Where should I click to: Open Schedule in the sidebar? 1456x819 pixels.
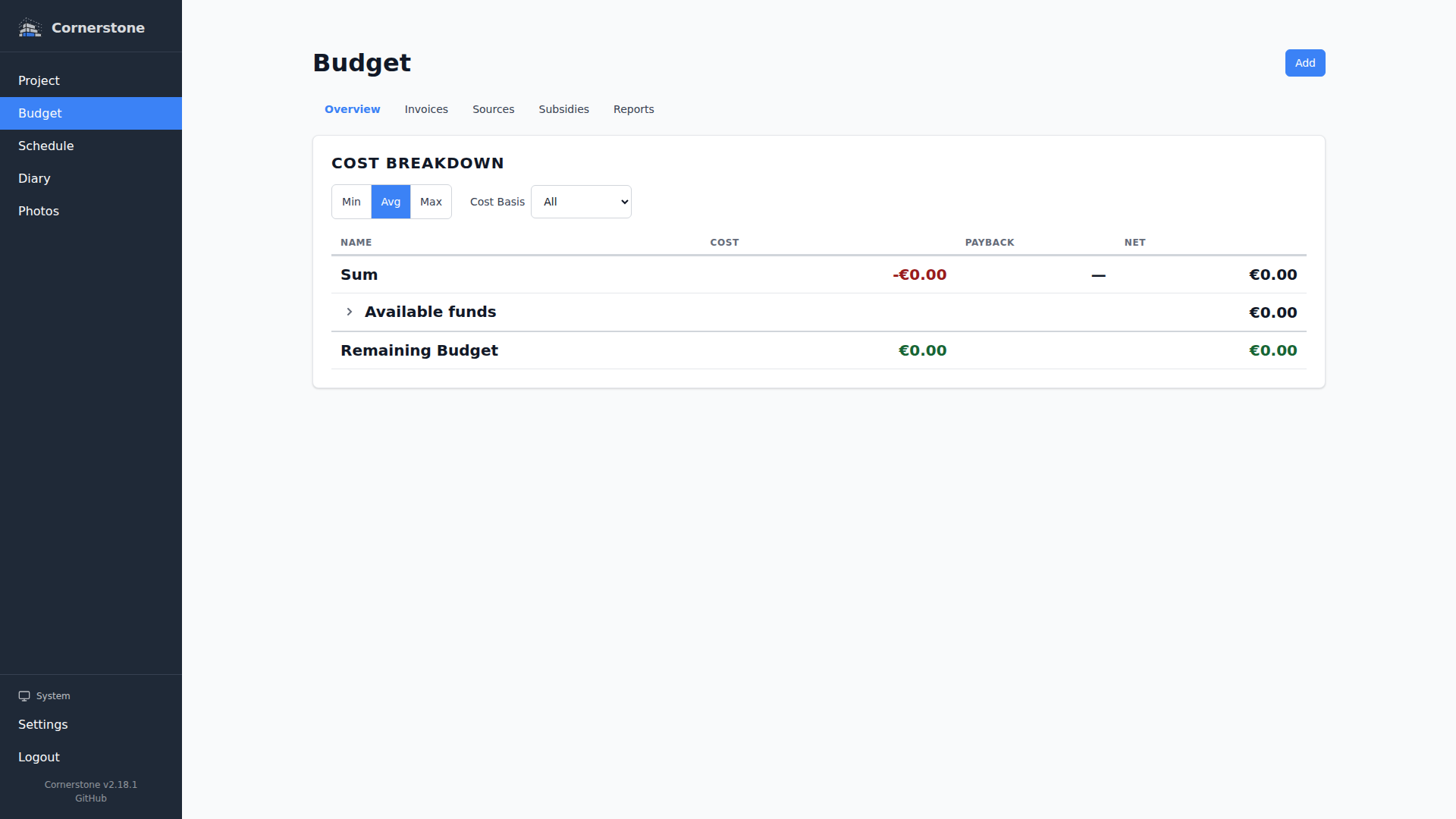pyautogui.click(x=91, y=146)
